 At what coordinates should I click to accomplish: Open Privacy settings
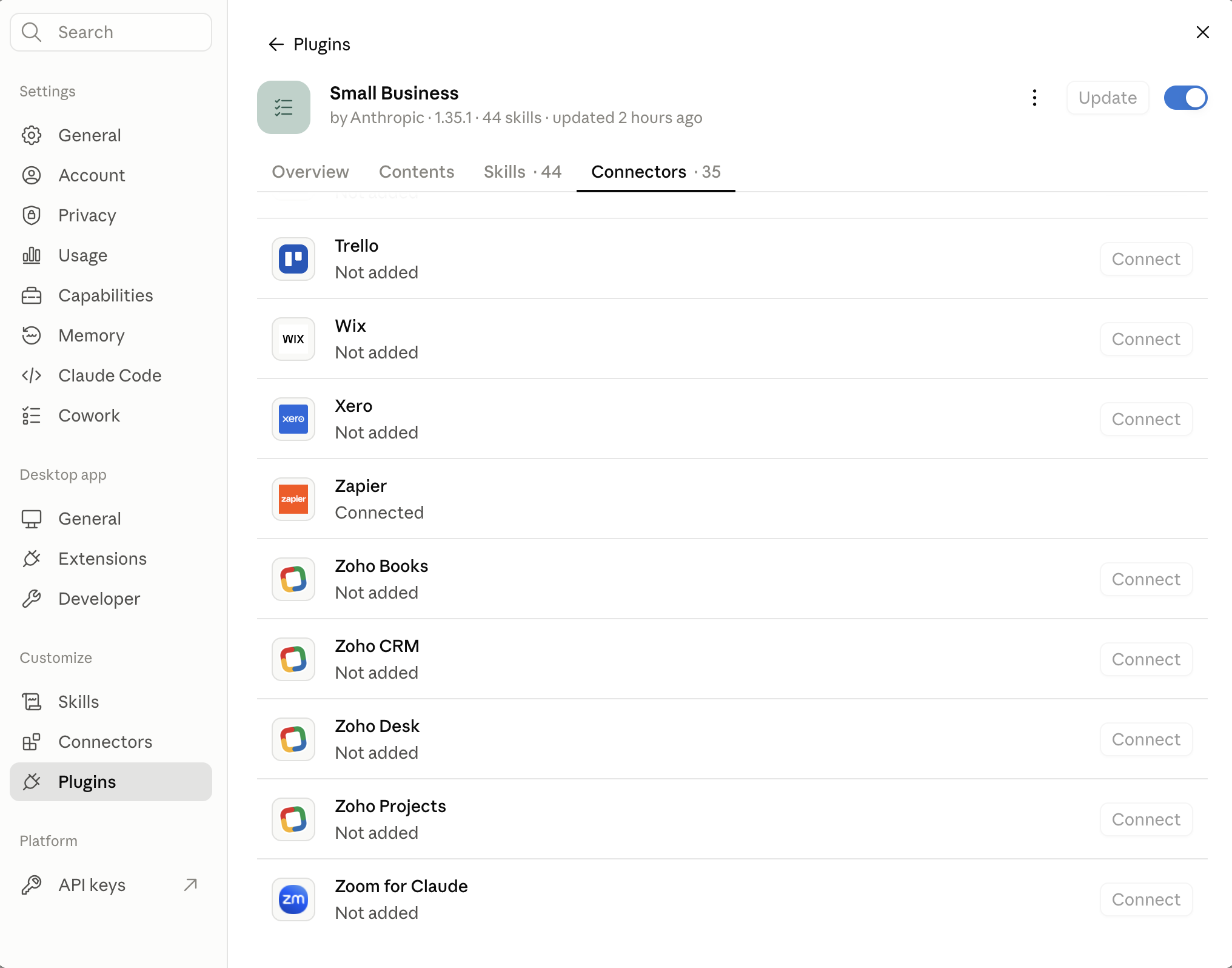pos(111,215)
